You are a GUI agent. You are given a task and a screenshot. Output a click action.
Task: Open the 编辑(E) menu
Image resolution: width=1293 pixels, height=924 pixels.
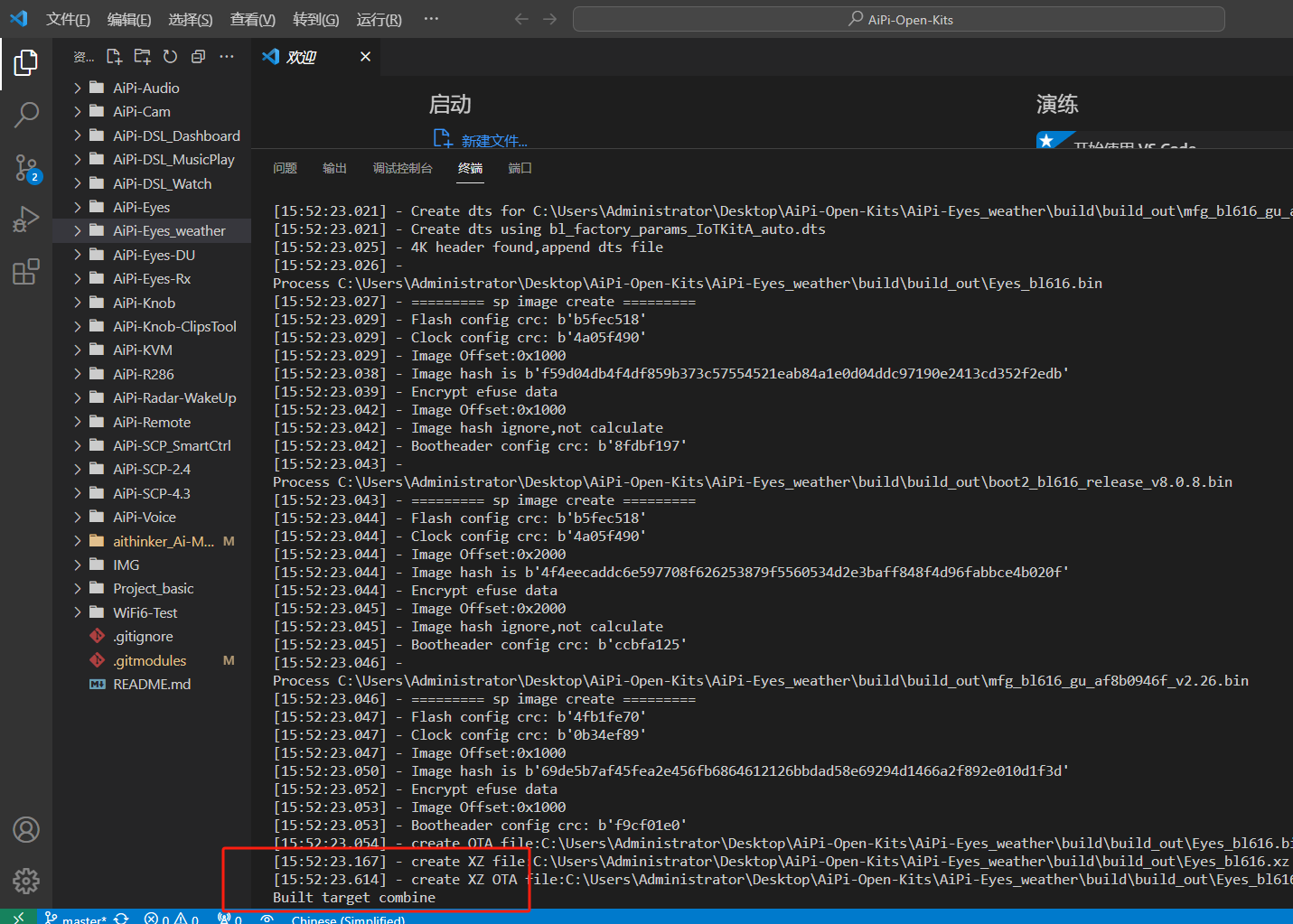click(x=129, y=19)
